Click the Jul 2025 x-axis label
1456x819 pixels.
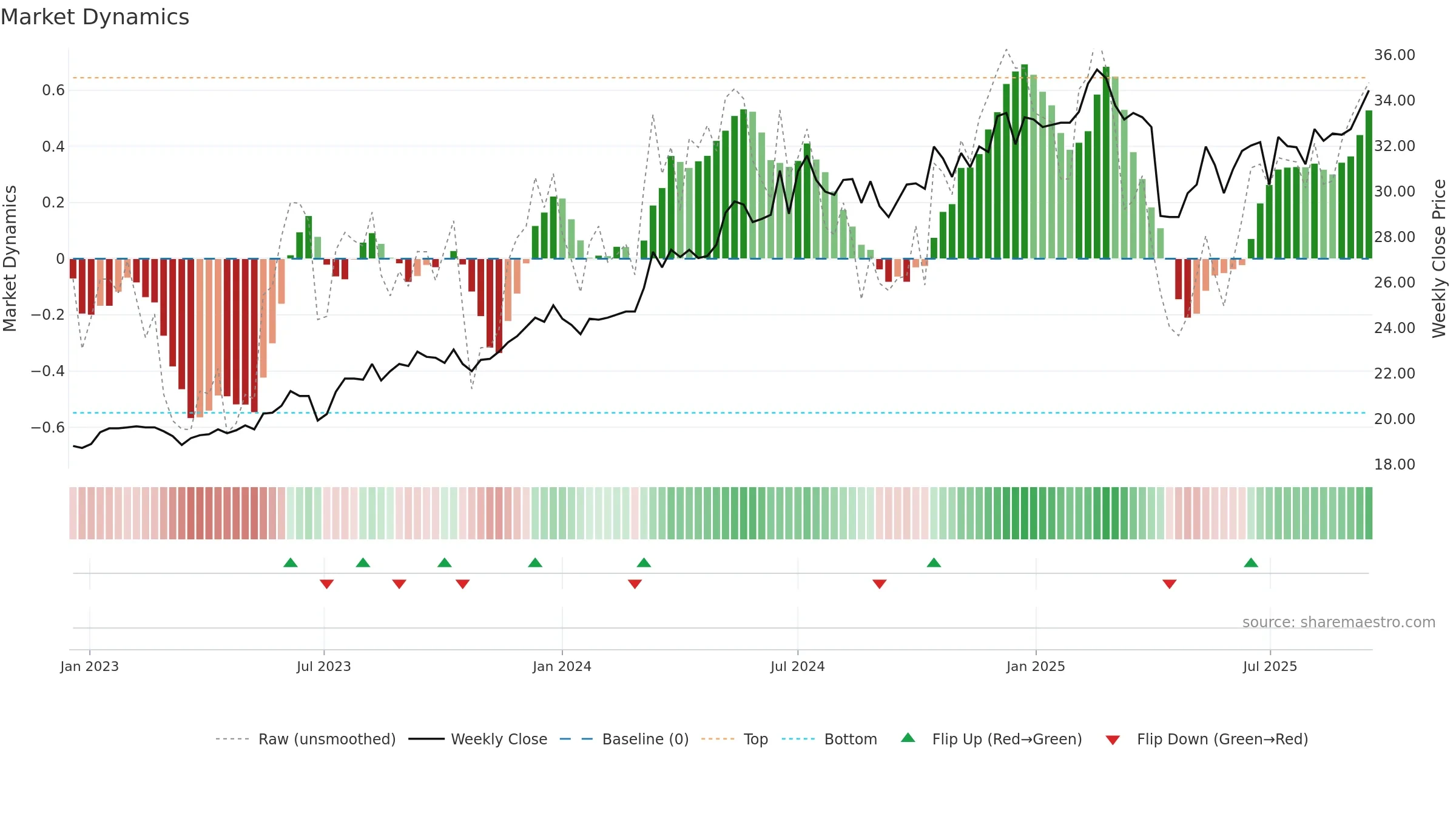tap(1270, 666)
